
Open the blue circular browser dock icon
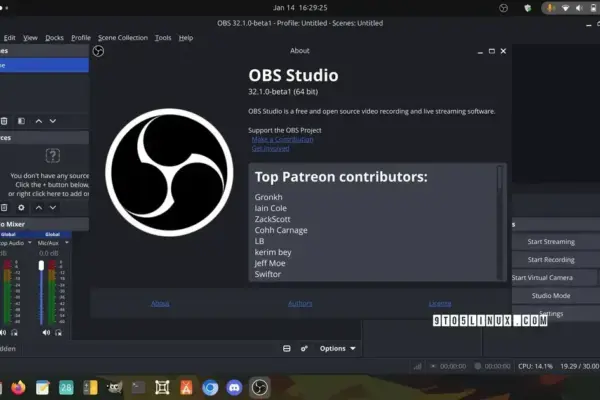click(210, 388)
